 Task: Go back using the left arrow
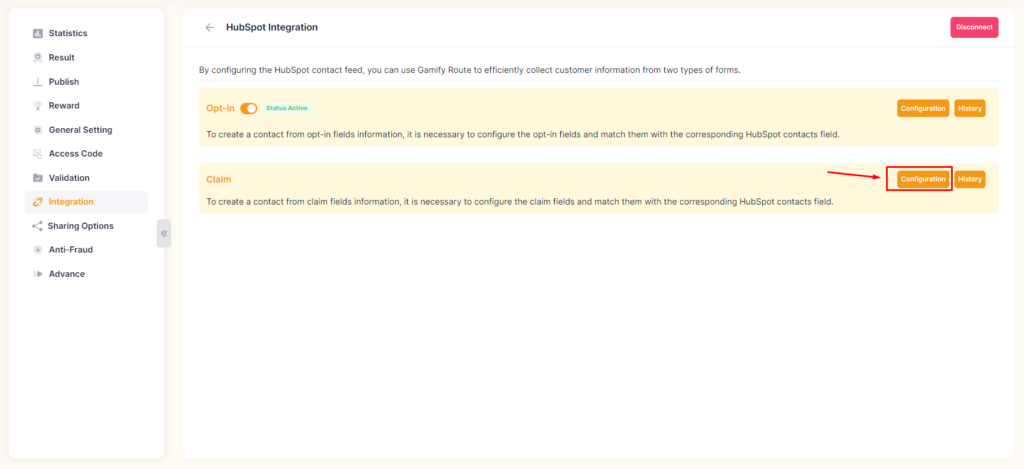[x=210, y=27]
